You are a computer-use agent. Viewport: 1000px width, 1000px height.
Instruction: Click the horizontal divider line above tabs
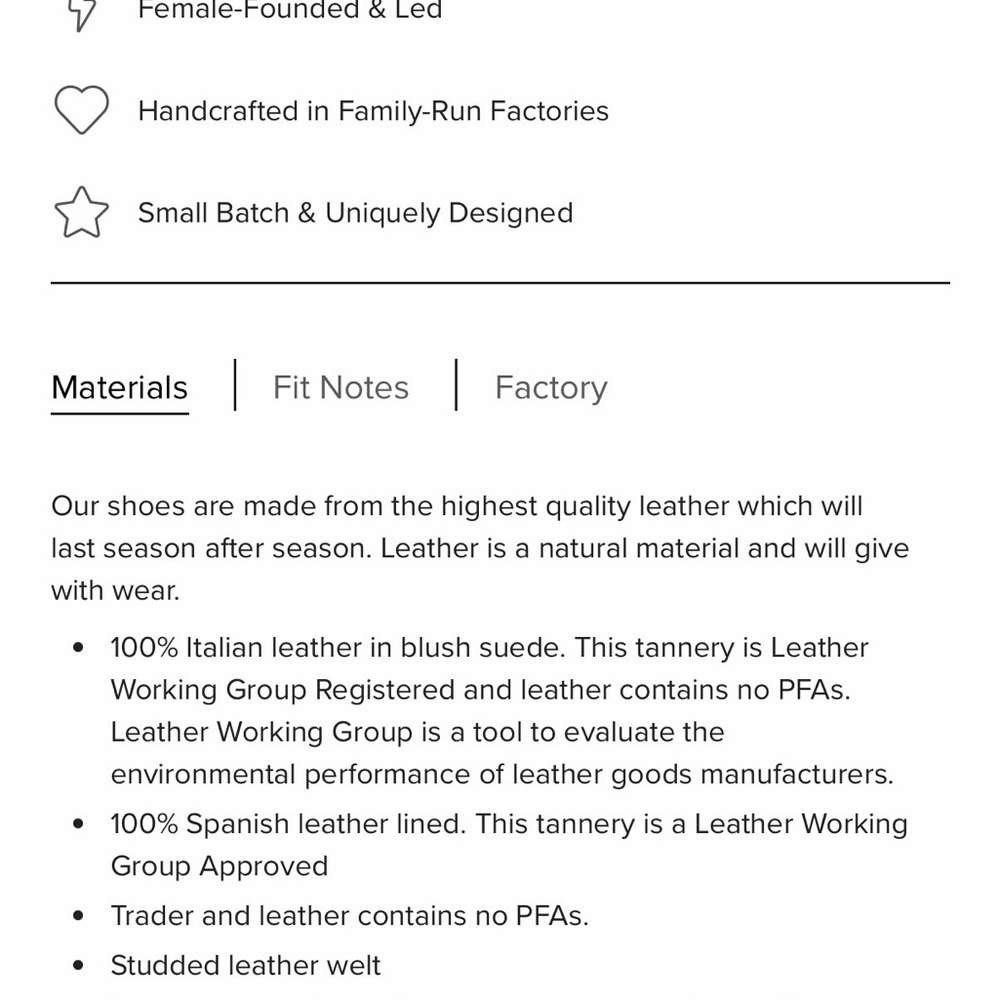point(500,283)
